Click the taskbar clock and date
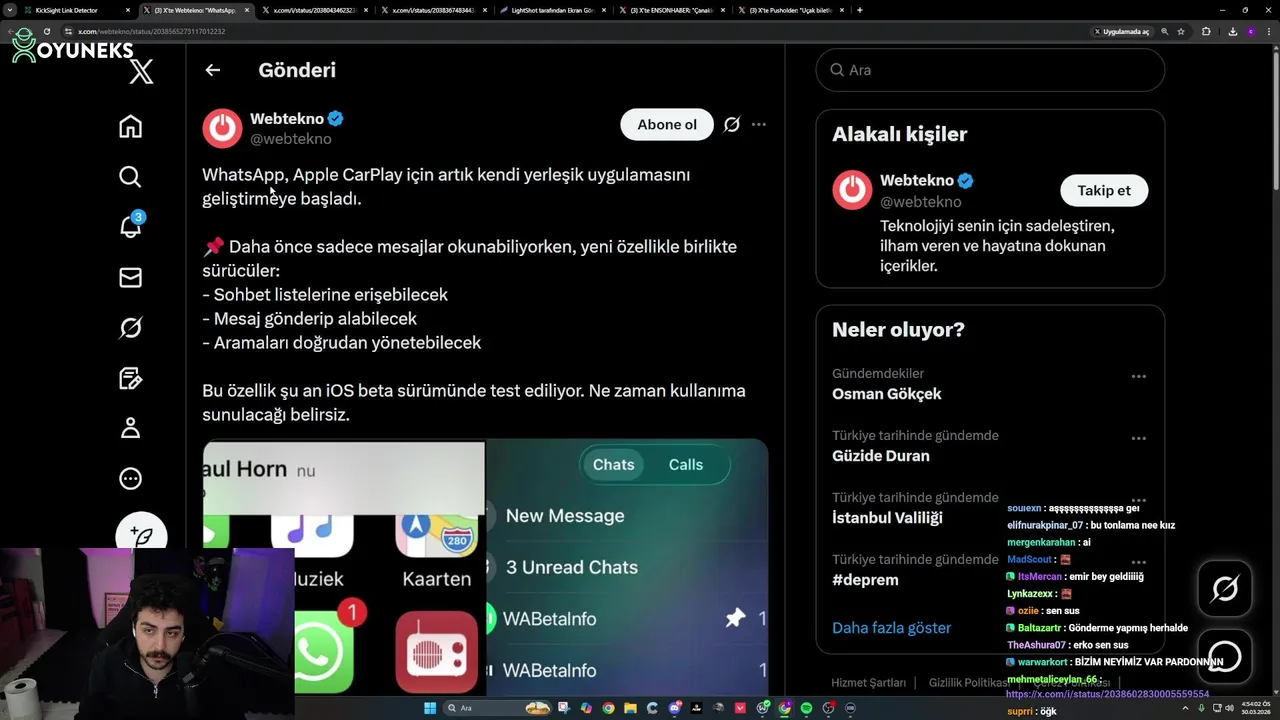 [x=1258, y=708]
